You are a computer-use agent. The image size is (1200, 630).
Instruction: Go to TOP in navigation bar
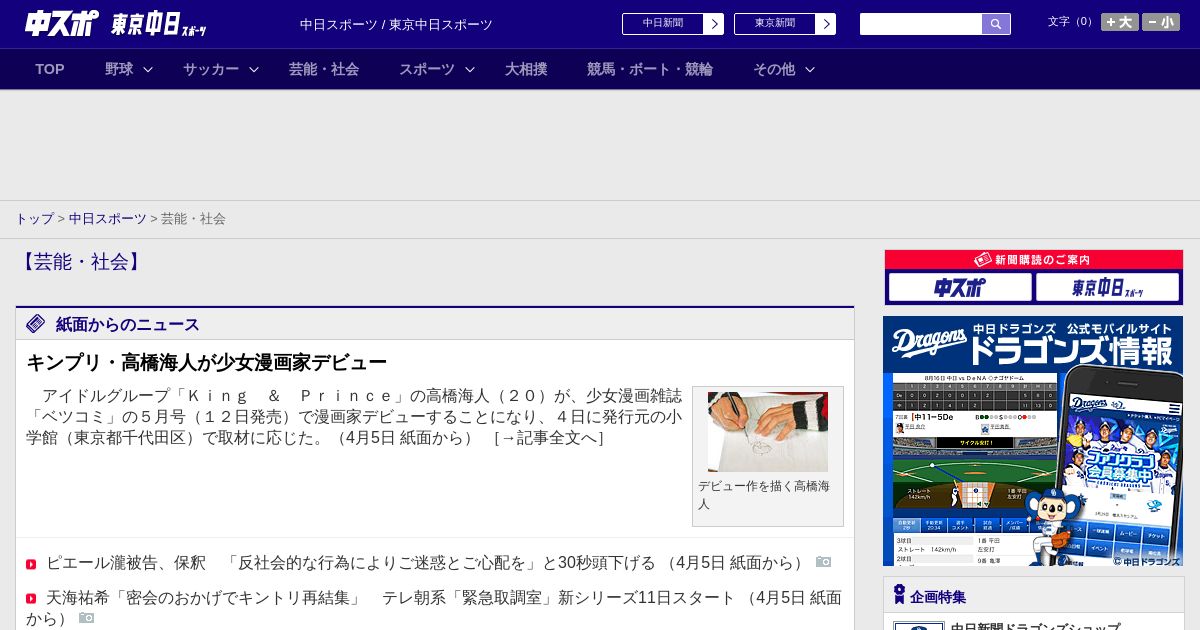(50, 69)
